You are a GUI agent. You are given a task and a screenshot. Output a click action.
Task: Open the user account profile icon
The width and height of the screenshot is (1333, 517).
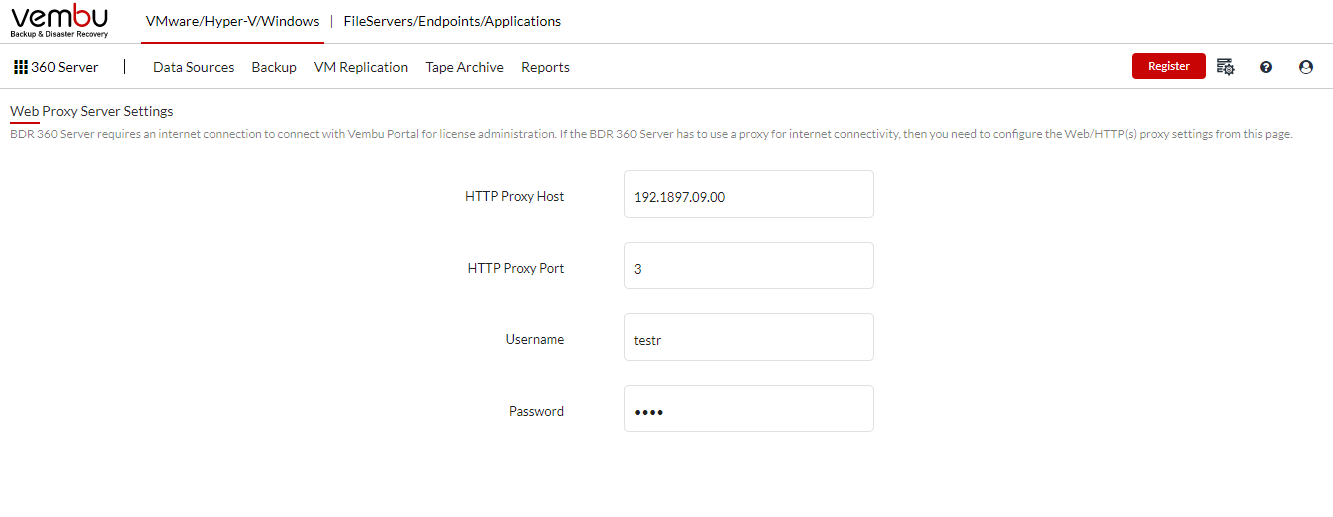coord(1305,67)
